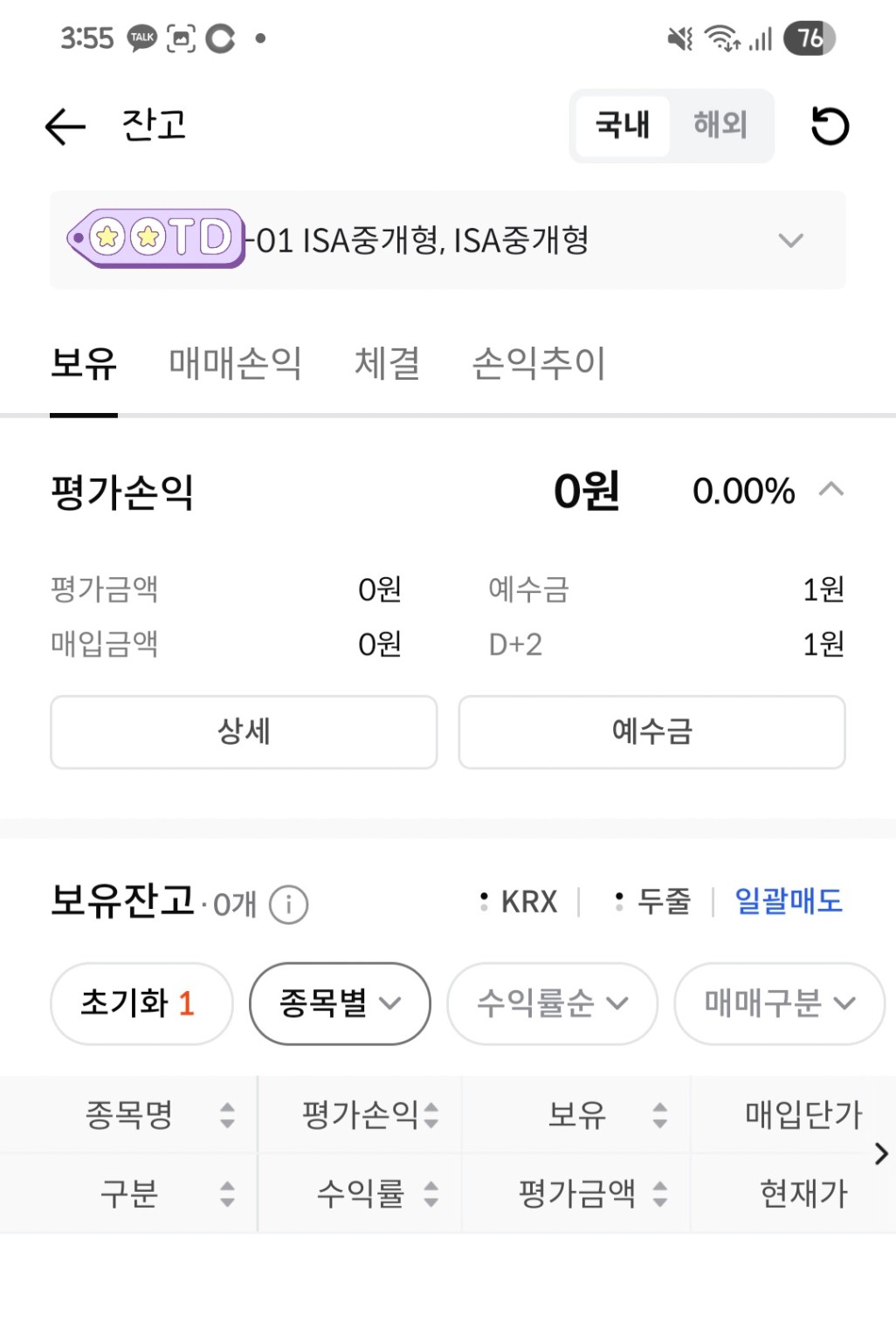Tap the 상세 button
This screenshot has height=1322, width=896.
(244, 732)
